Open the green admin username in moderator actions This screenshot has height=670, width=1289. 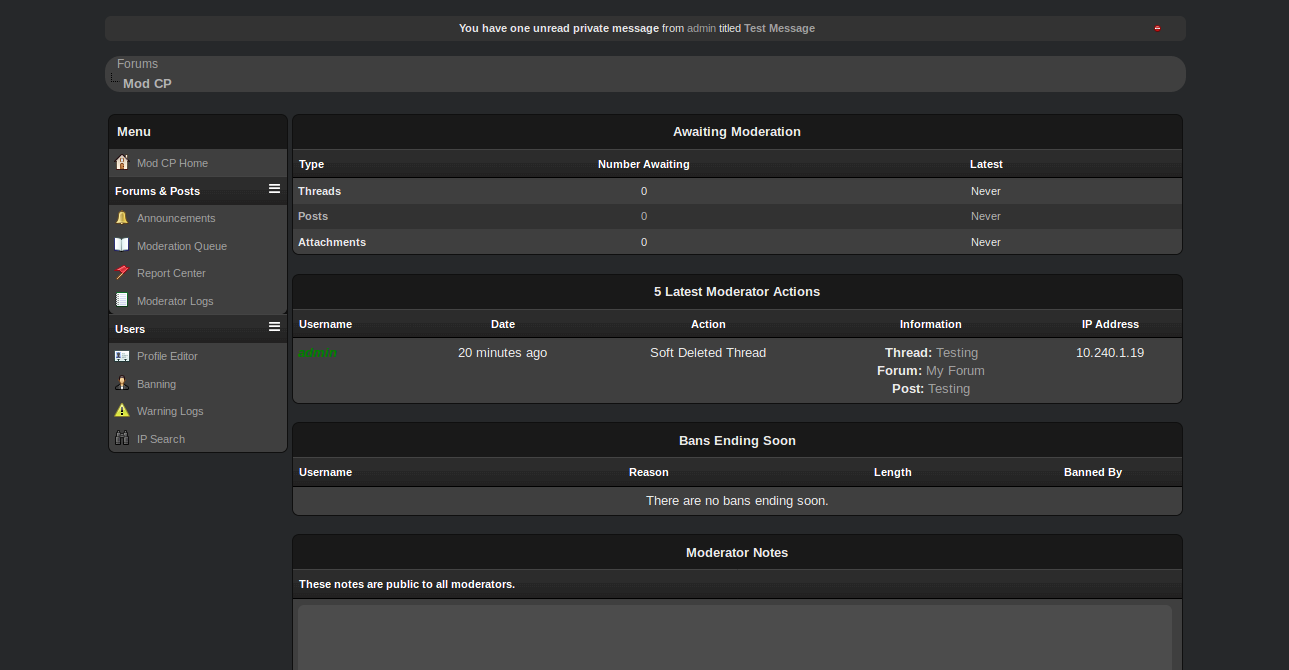click(317, 353)
